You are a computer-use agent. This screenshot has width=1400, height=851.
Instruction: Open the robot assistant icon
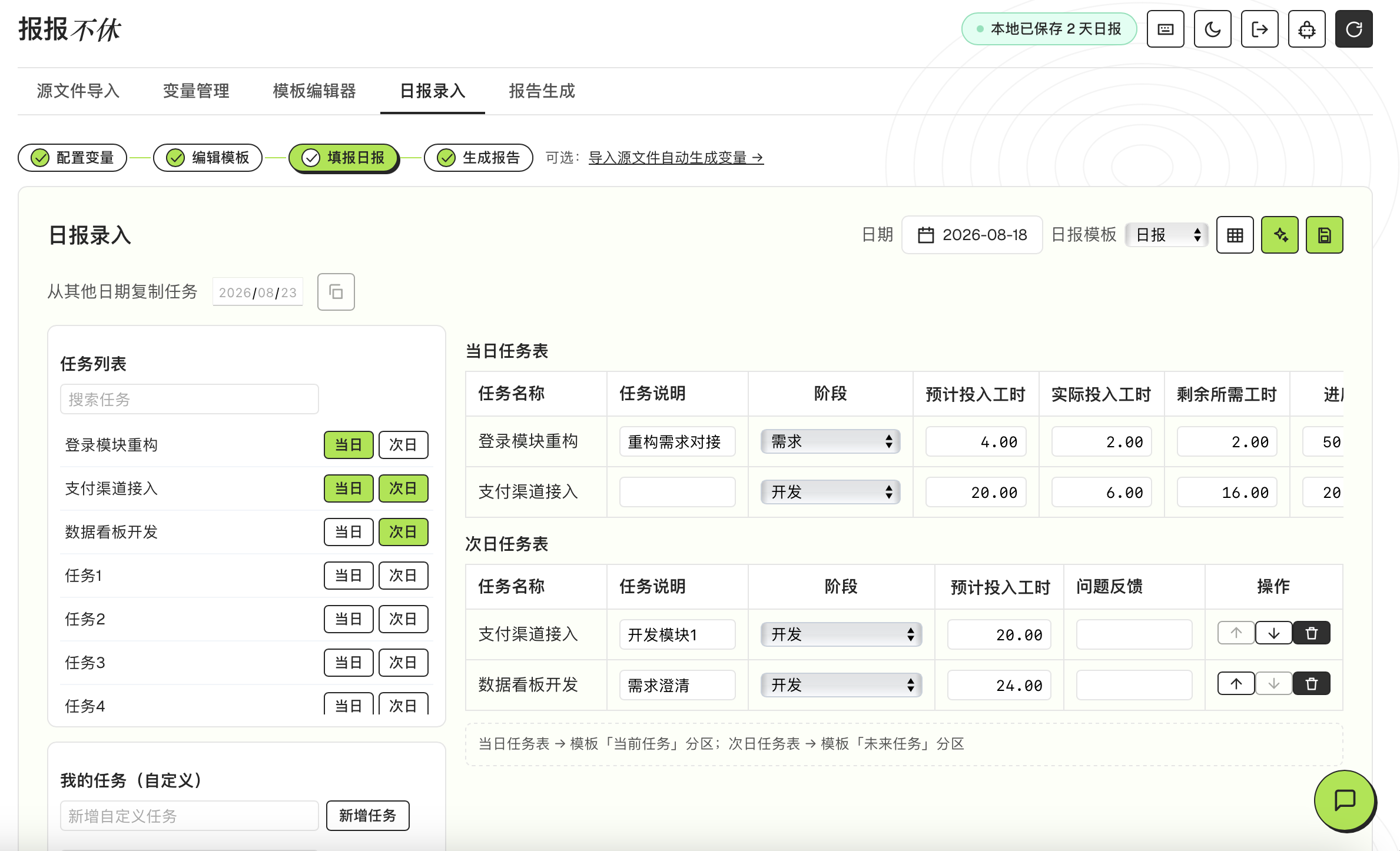pos(1306,29)
